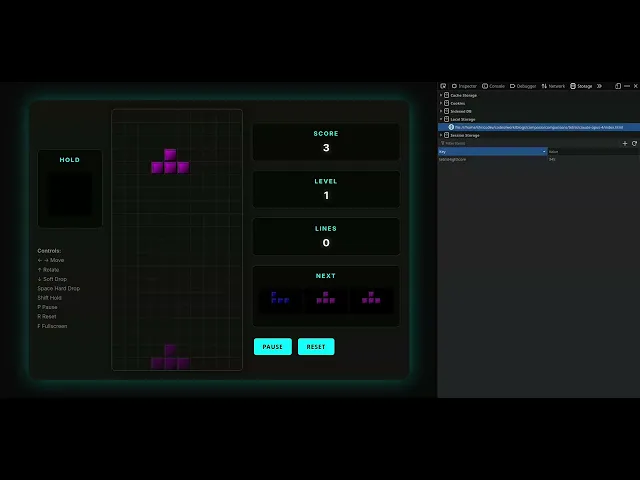Refresh storage items with the reload icon
The height and width of the screenshot is (480, 640).
point(634,143)
